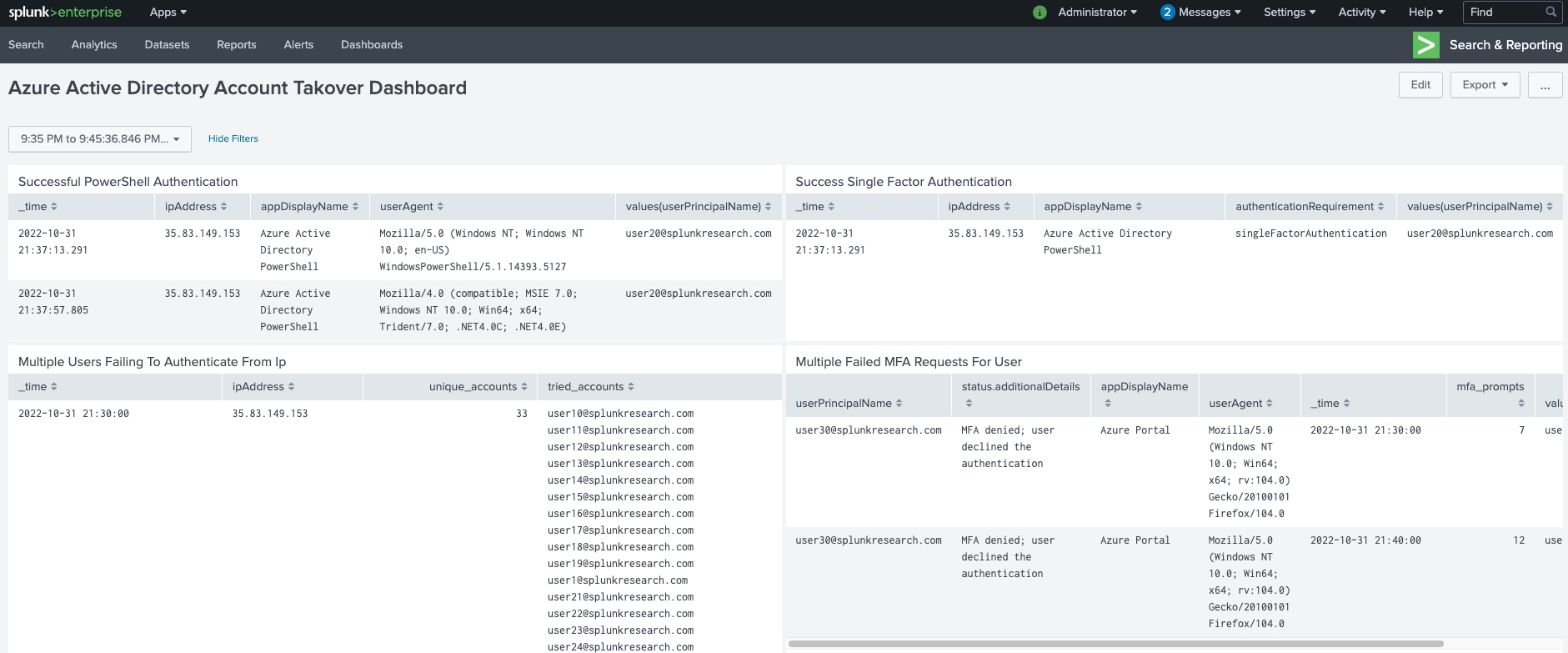Open the Administrator account menu
The height and width of the screenshot is (653, 1568).
[x=1097, y=13]
